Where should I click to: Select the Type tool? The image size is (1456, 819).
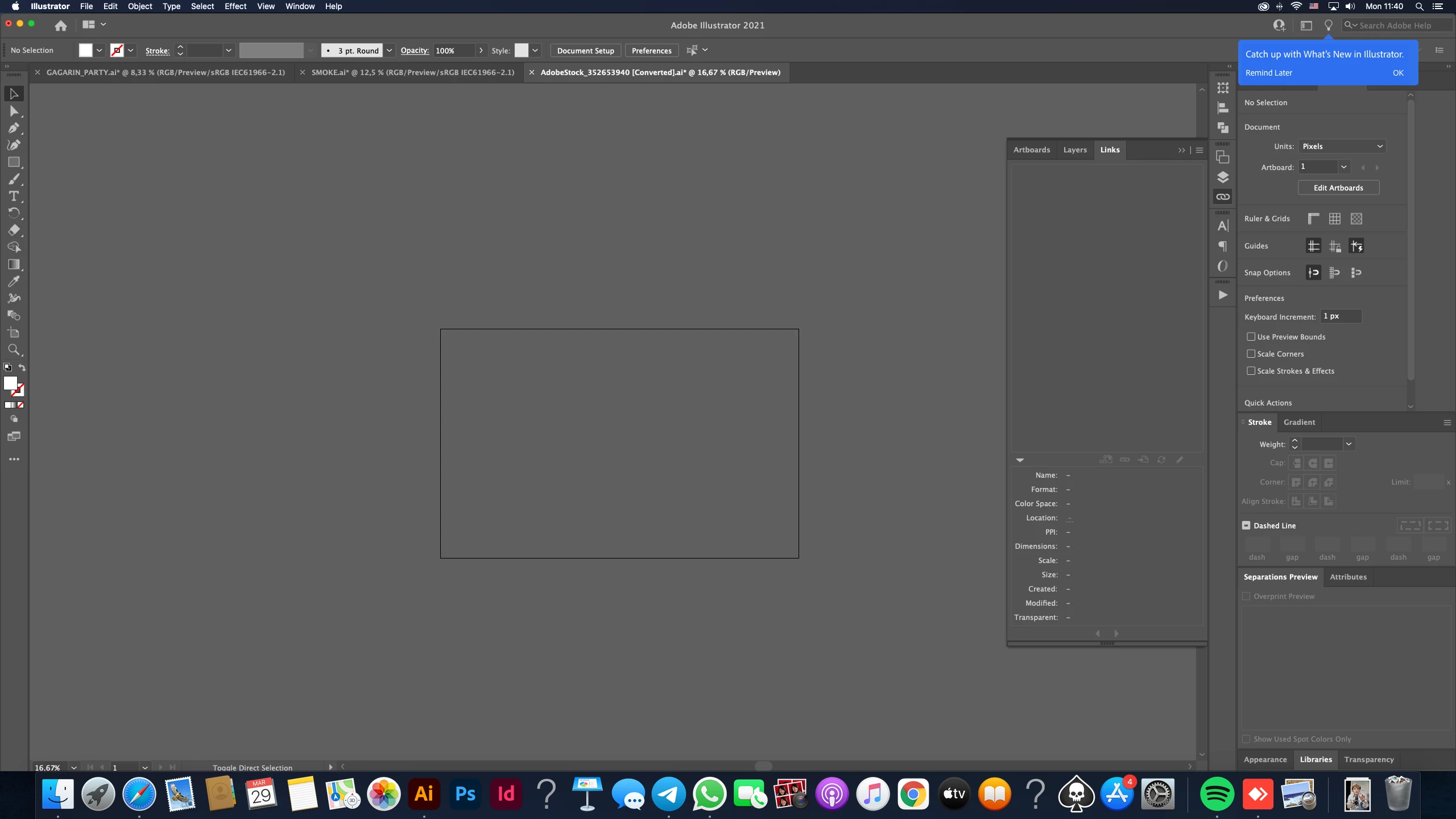[x=14, y=196]
